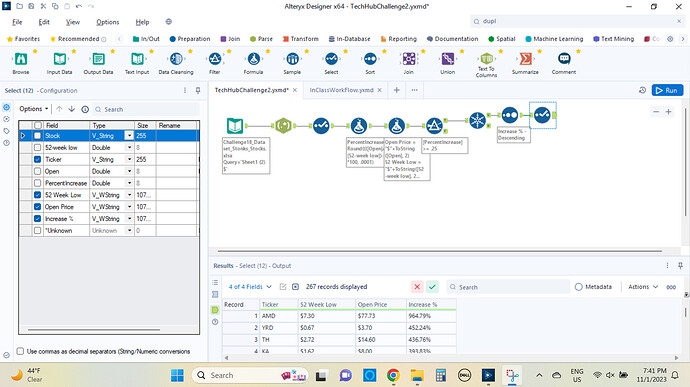Move selected field down arrow
The height and width of the screenshot is (387, 690).
(72, 109)
